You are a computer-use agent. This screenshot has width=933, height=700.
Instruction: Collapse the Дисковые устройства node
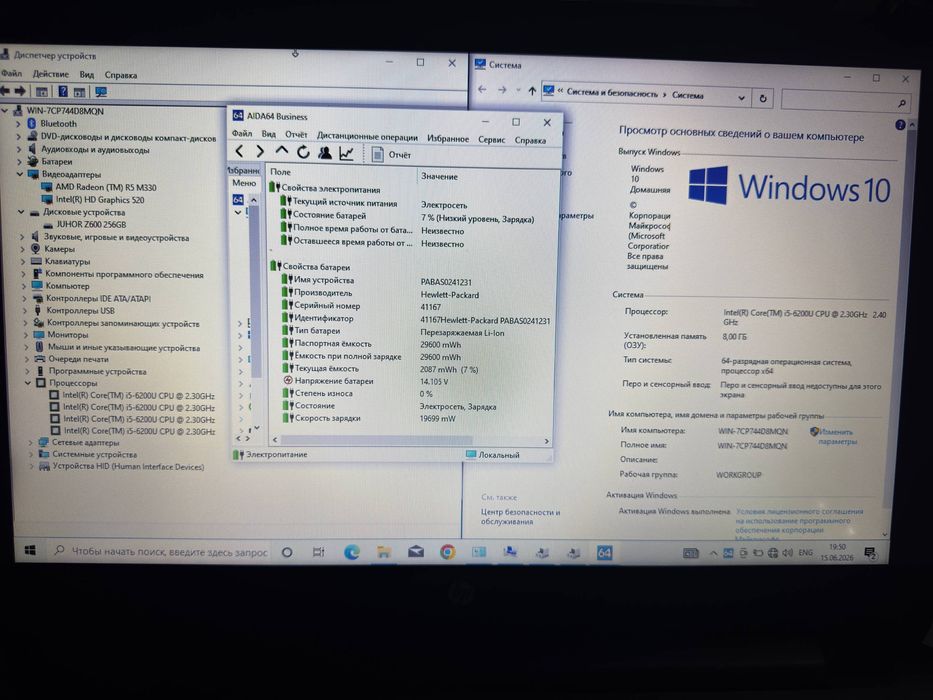pyautogui.click(x=21, y=212)
